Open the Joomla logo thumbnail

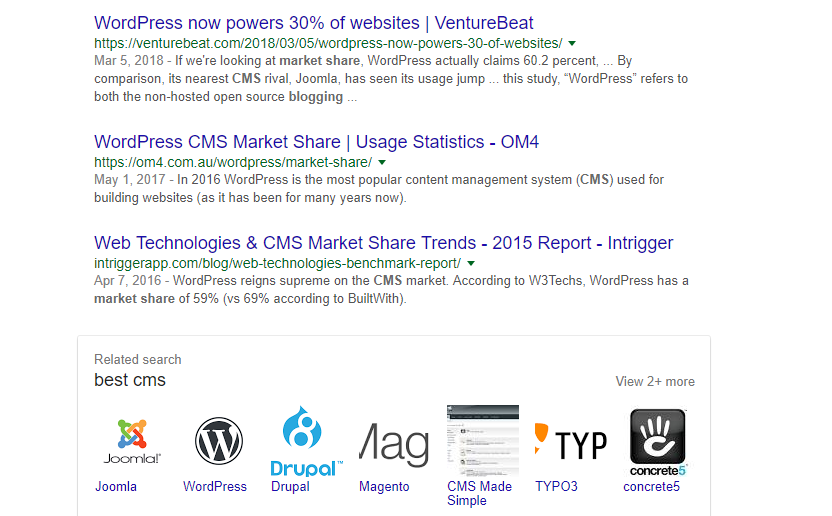click(x=131, y=441)
